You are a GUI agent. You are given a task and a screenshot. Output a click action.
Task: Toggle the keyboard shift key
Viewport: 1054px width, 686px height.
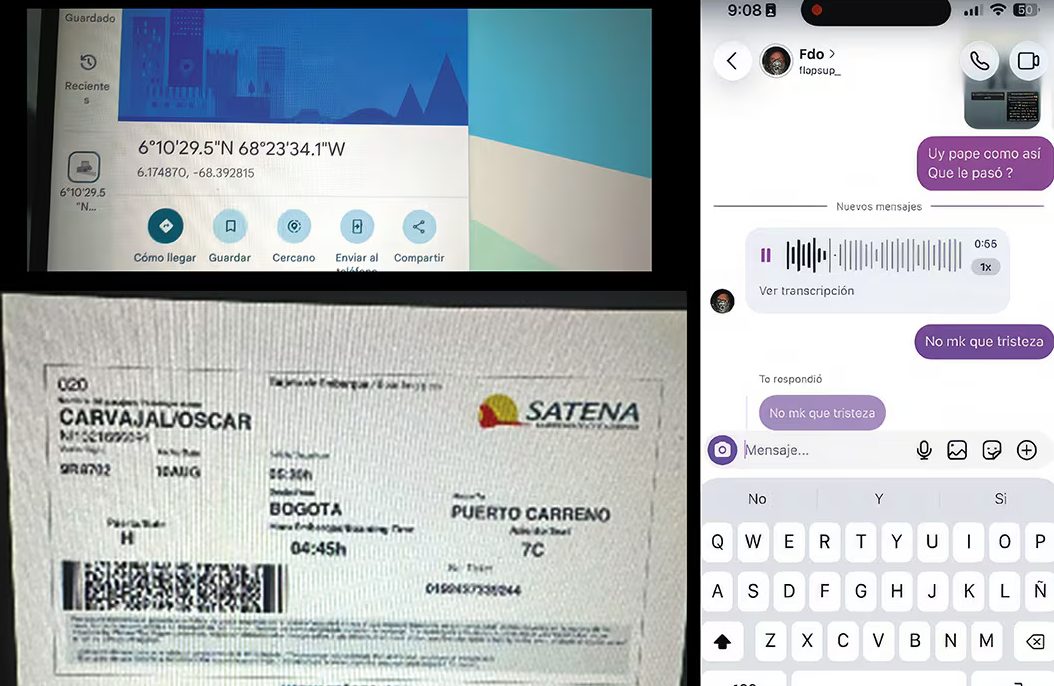(723, 641)
